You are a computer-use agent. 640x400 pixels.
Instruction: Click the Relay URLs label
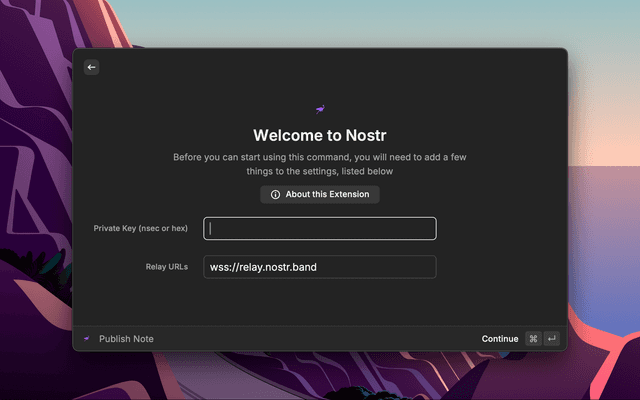pos(166,267)
